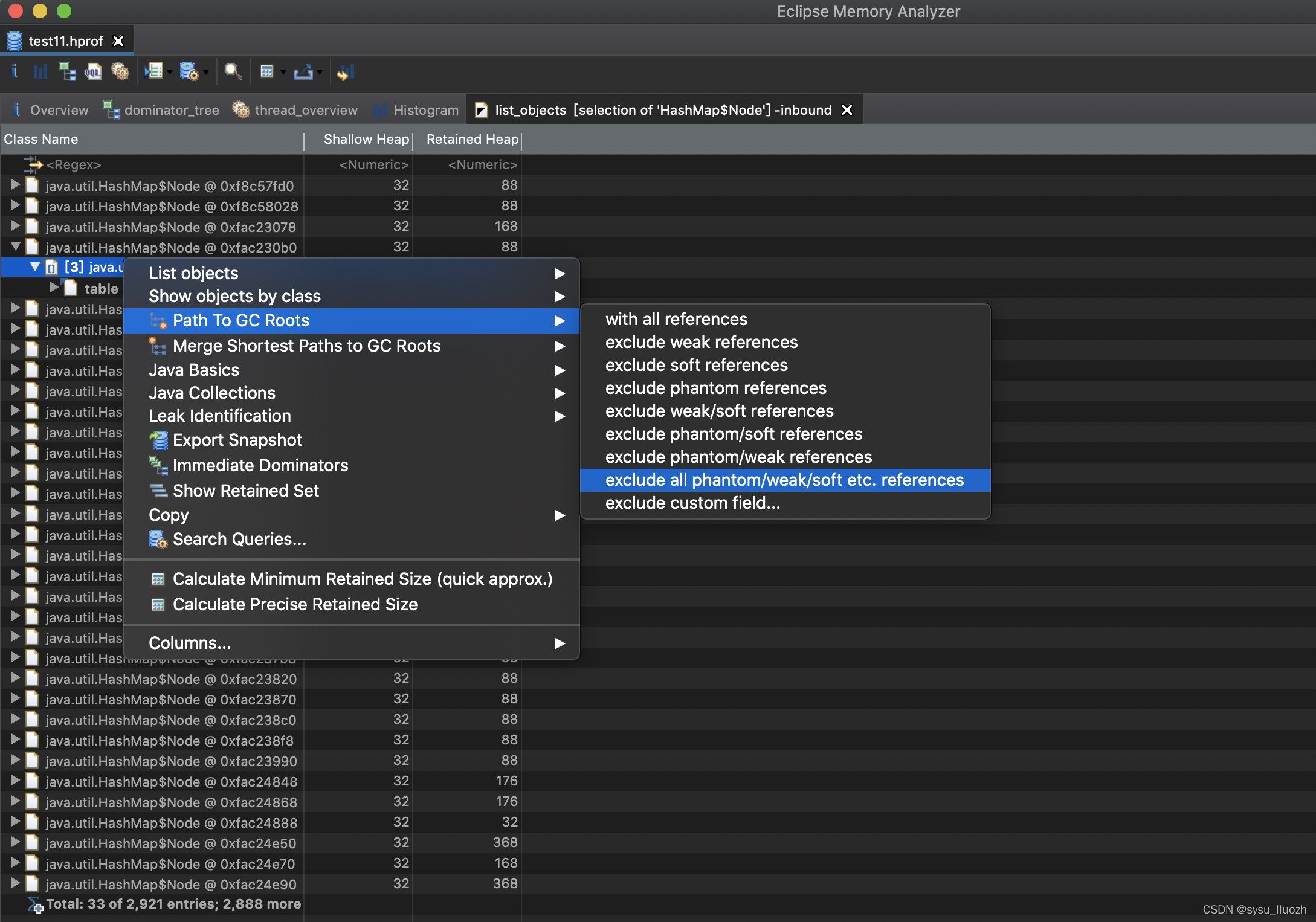
Task: Click the Shallow Heap Numeric filter field
Action: [359, 165]
